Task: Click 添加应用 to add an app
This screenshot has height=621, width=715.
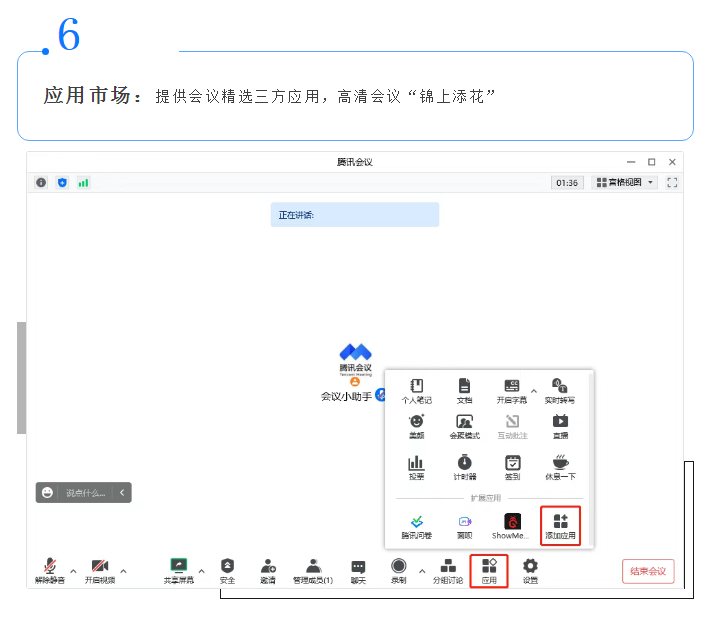Action: coord(560,526)
